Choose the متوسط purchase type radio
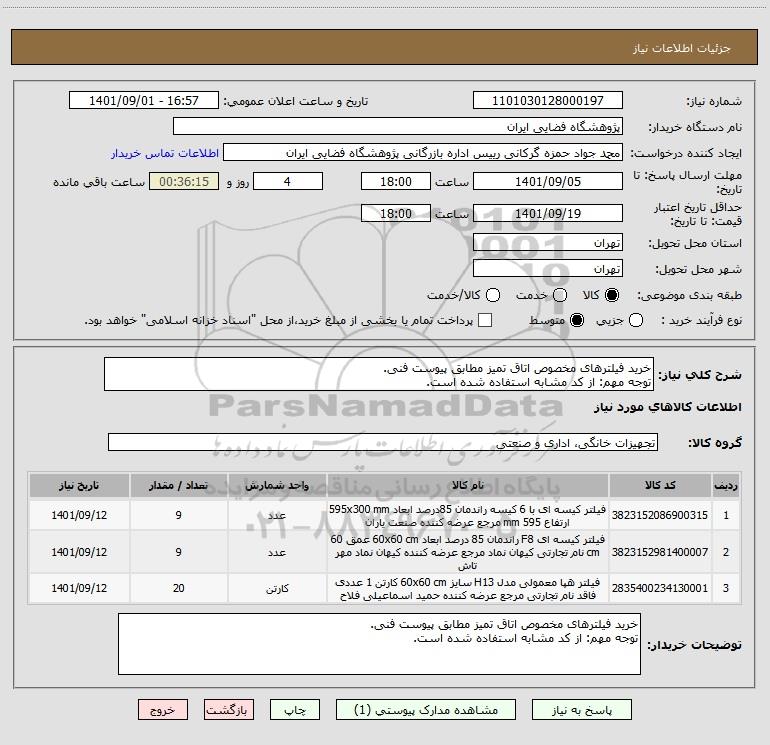The image size is (770, 745). point(577,320)
